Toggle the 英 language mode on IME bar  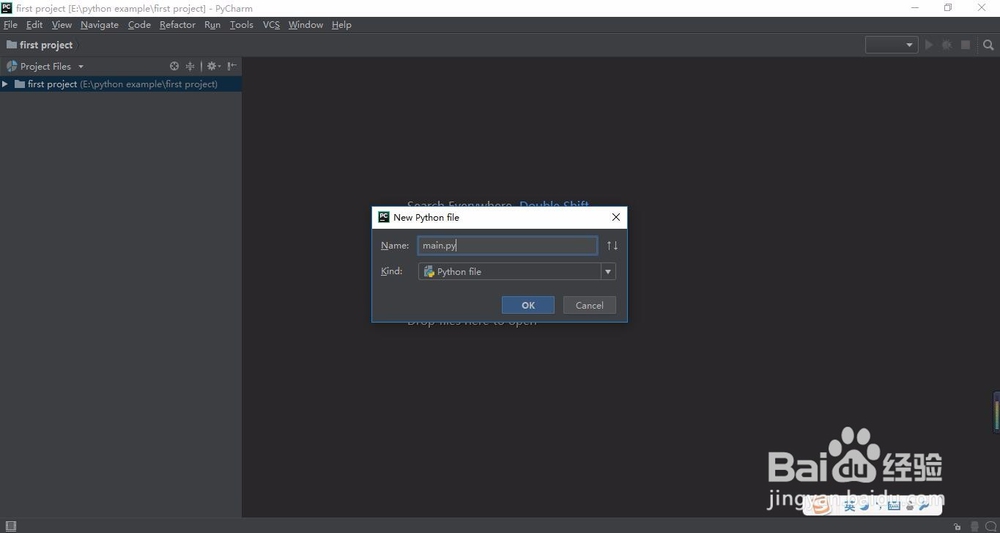coord(849,506)
